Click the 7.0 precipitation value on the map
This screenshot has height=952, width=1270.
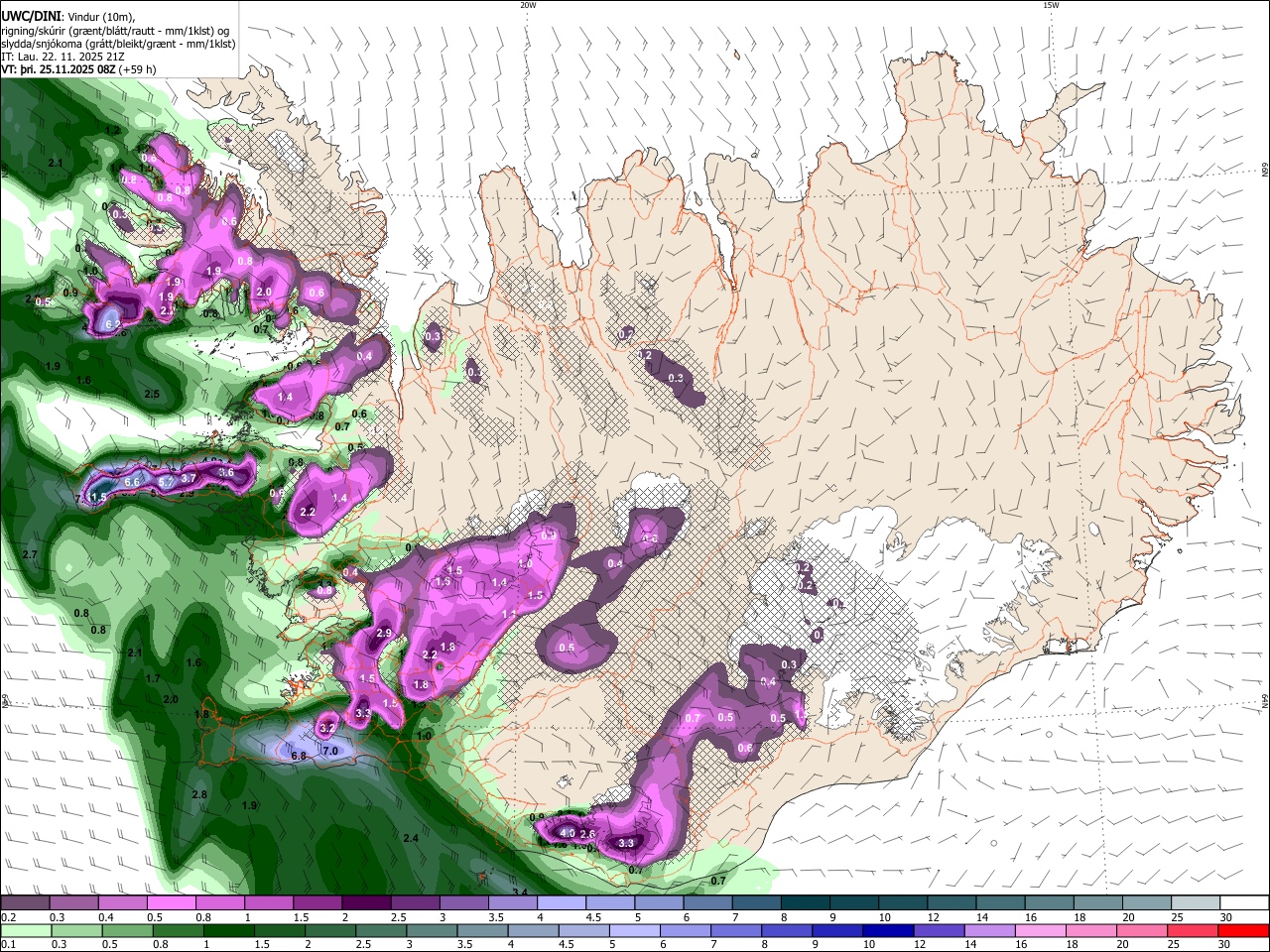(330, 751)
